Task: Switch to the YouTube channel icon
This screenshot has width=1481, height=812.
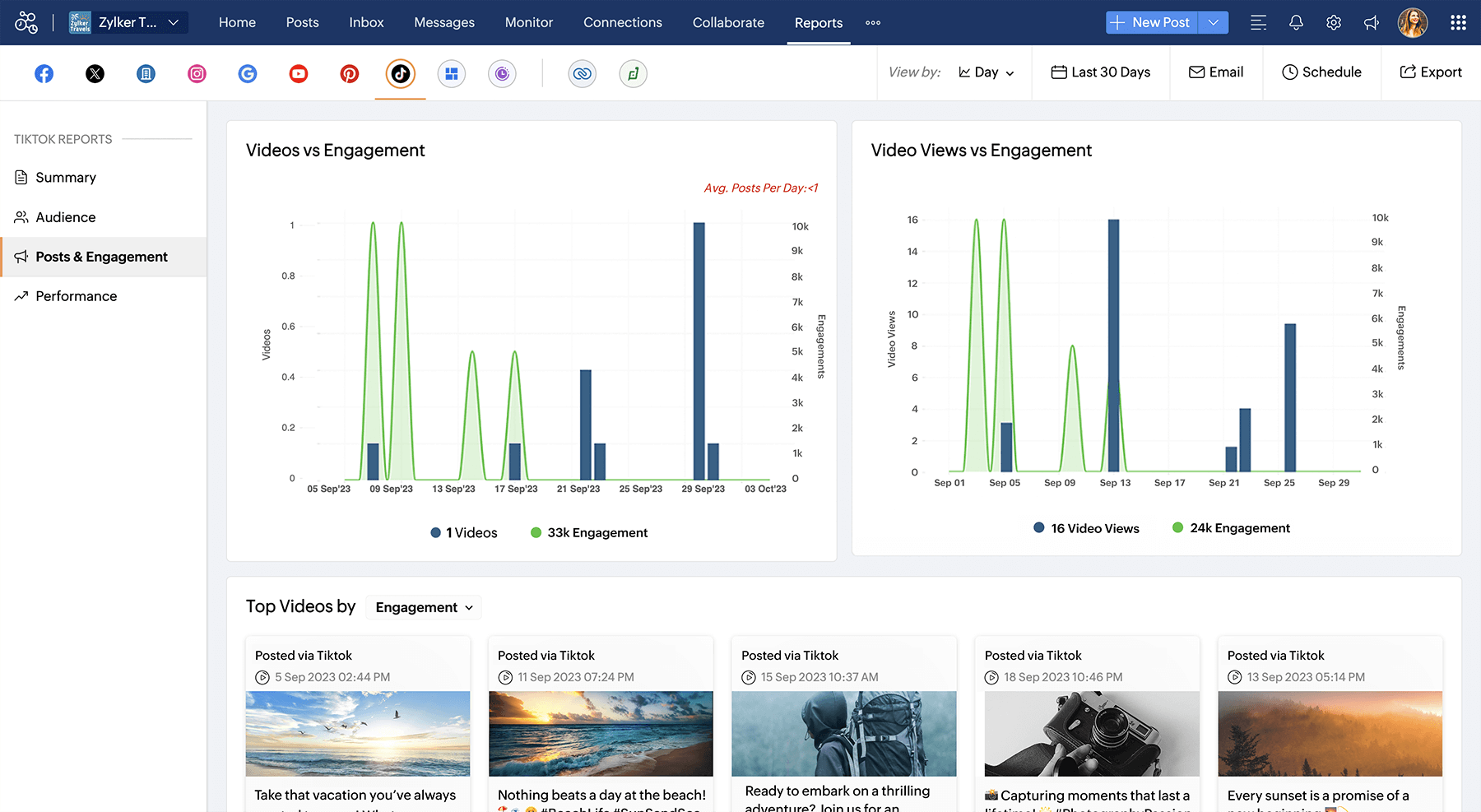Action: [x=299, y=74]
